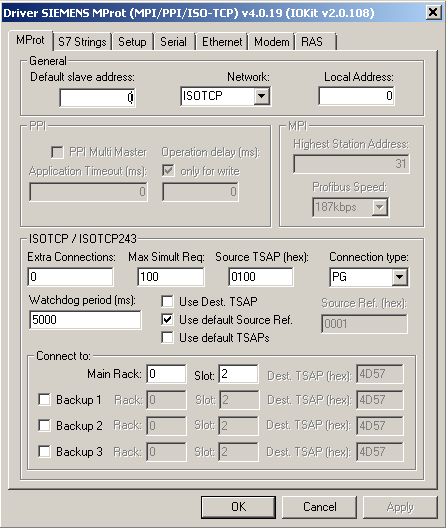Switch to the RAS tab
This screenshot has width=446, height=528.
tap(316, 42)
